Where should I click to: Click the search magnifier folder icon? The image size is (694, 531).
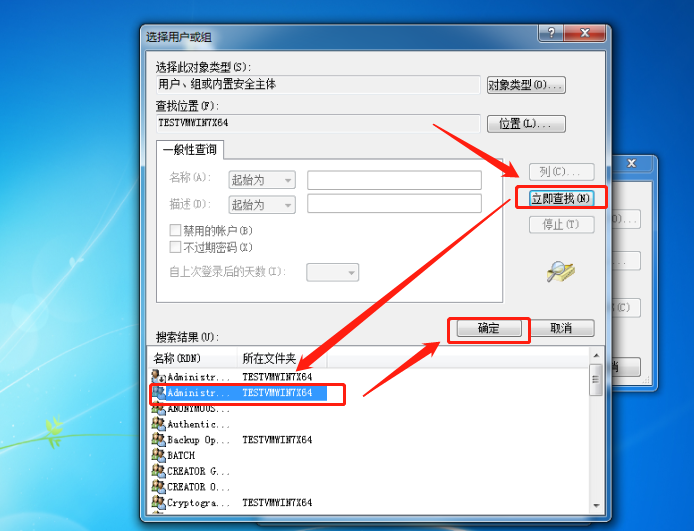click(x=560, y=271)
